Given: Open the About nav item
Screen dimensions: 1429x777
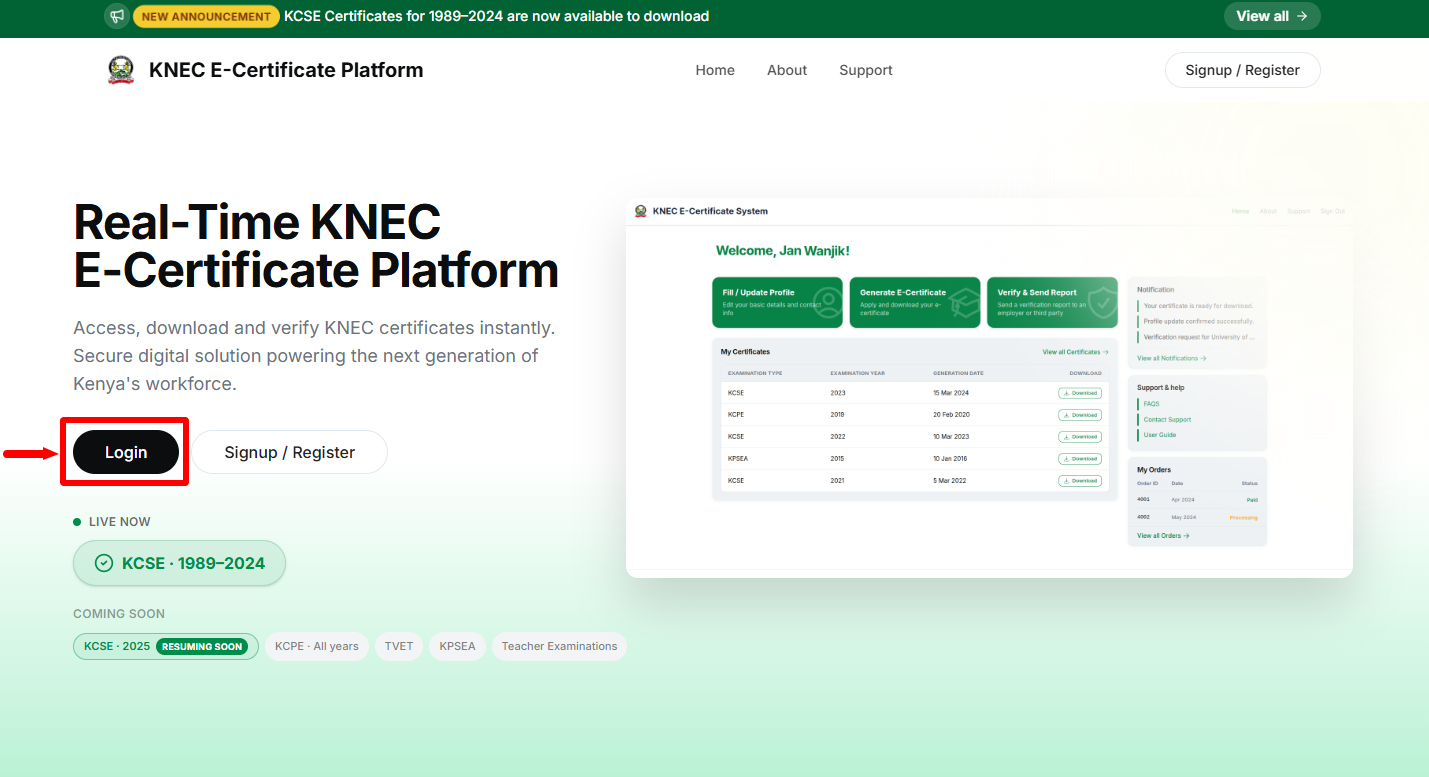Looking at the screenshot, I should [x=787, y=70].
